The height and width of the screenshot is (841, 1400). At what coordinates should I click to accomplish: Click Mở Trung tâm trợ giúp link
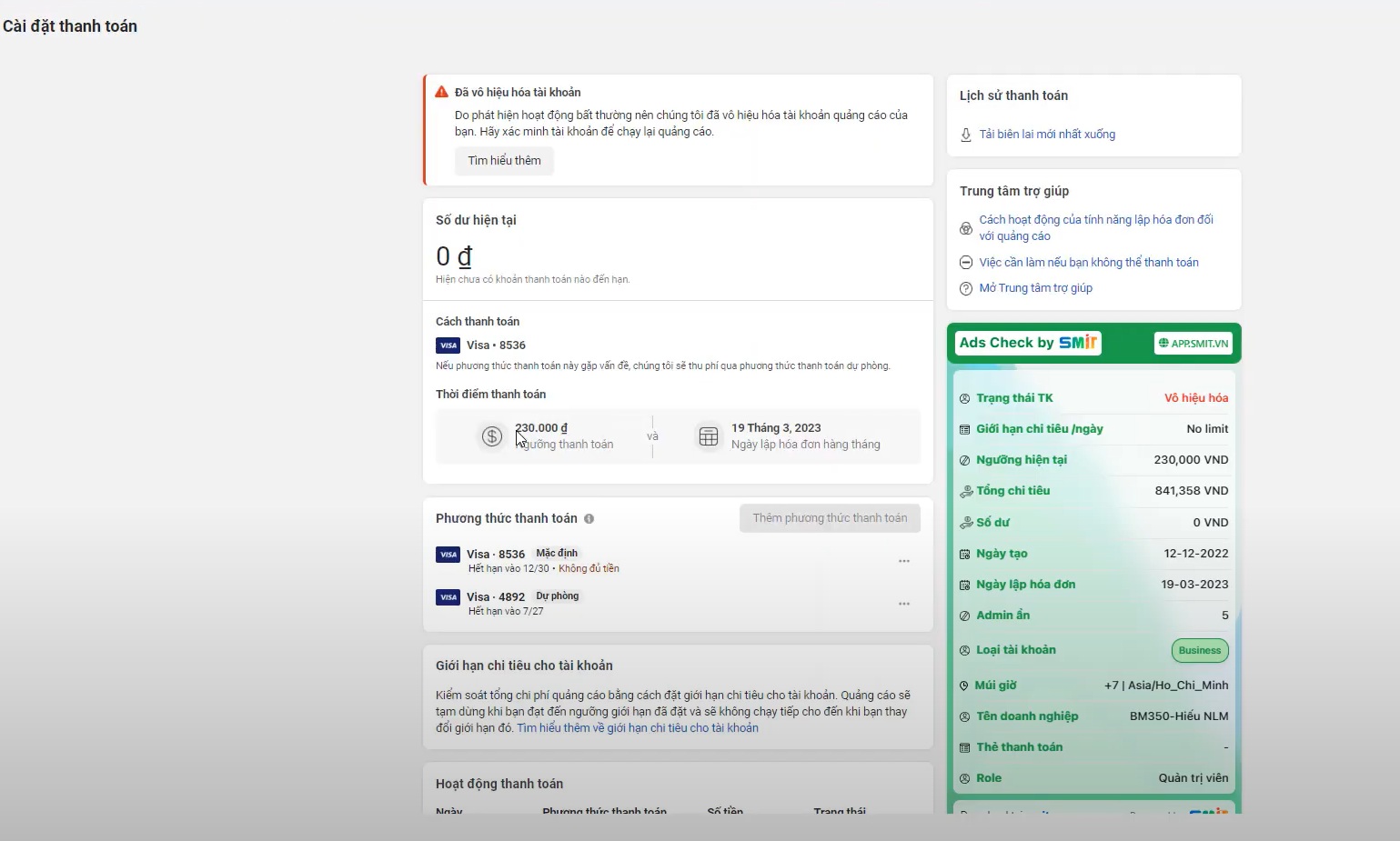coord(1035,288)
